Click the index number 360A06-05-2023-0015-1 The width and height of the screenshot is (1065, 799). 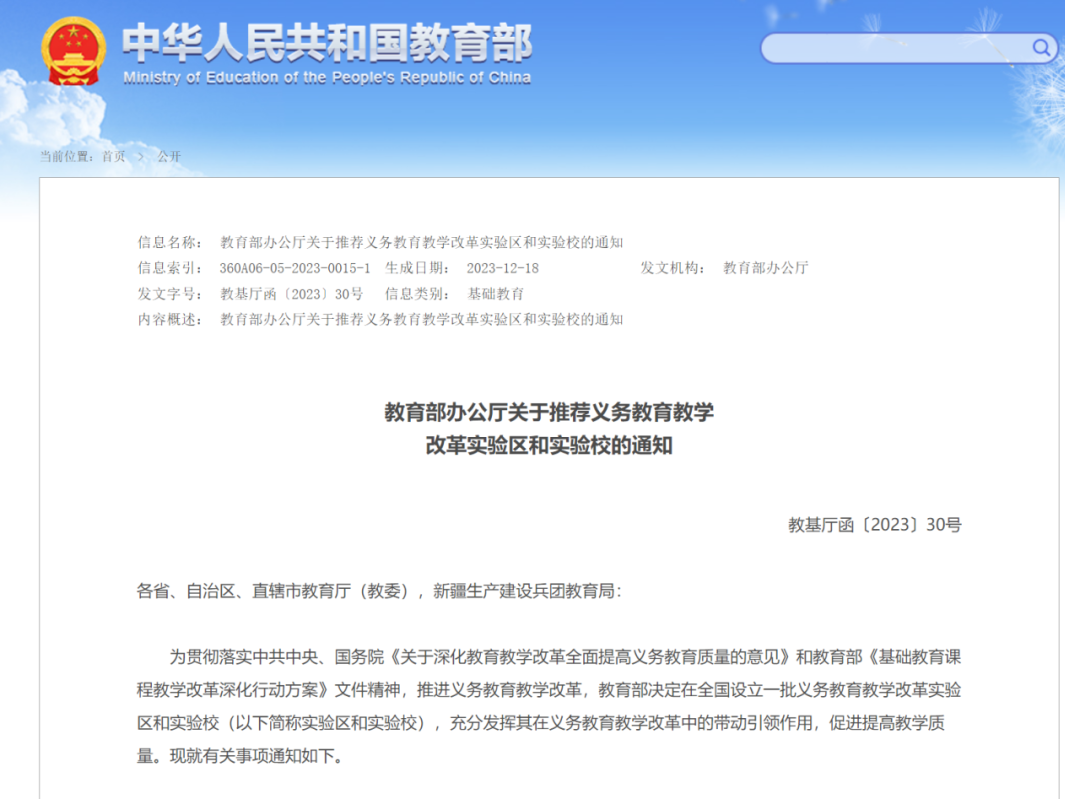(295, 268)
